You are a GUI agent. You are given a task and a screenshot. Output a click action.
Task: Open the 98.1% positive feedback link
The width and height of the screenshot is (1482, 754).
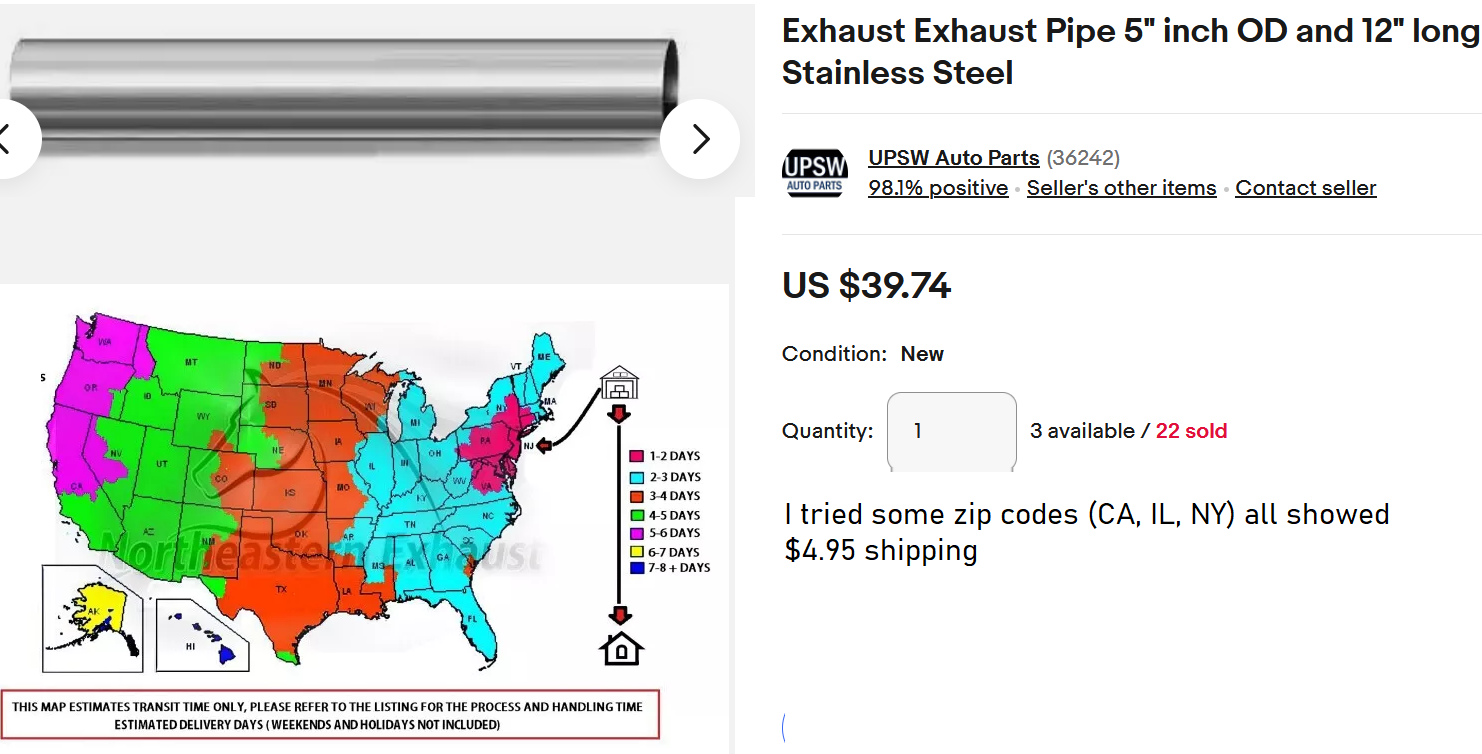click(938, 188)
